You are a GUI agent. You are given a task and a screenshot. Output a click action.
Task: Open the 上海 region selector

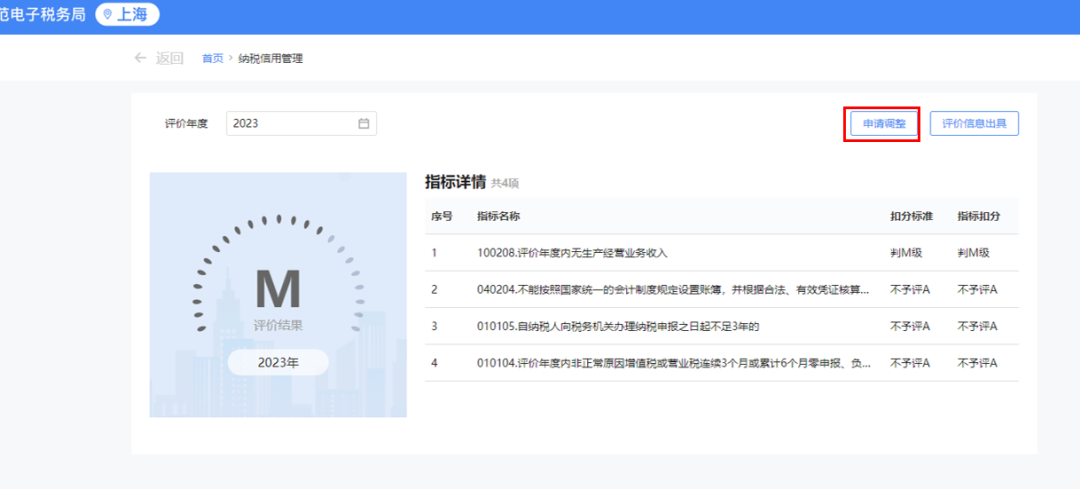pos(128,15)
